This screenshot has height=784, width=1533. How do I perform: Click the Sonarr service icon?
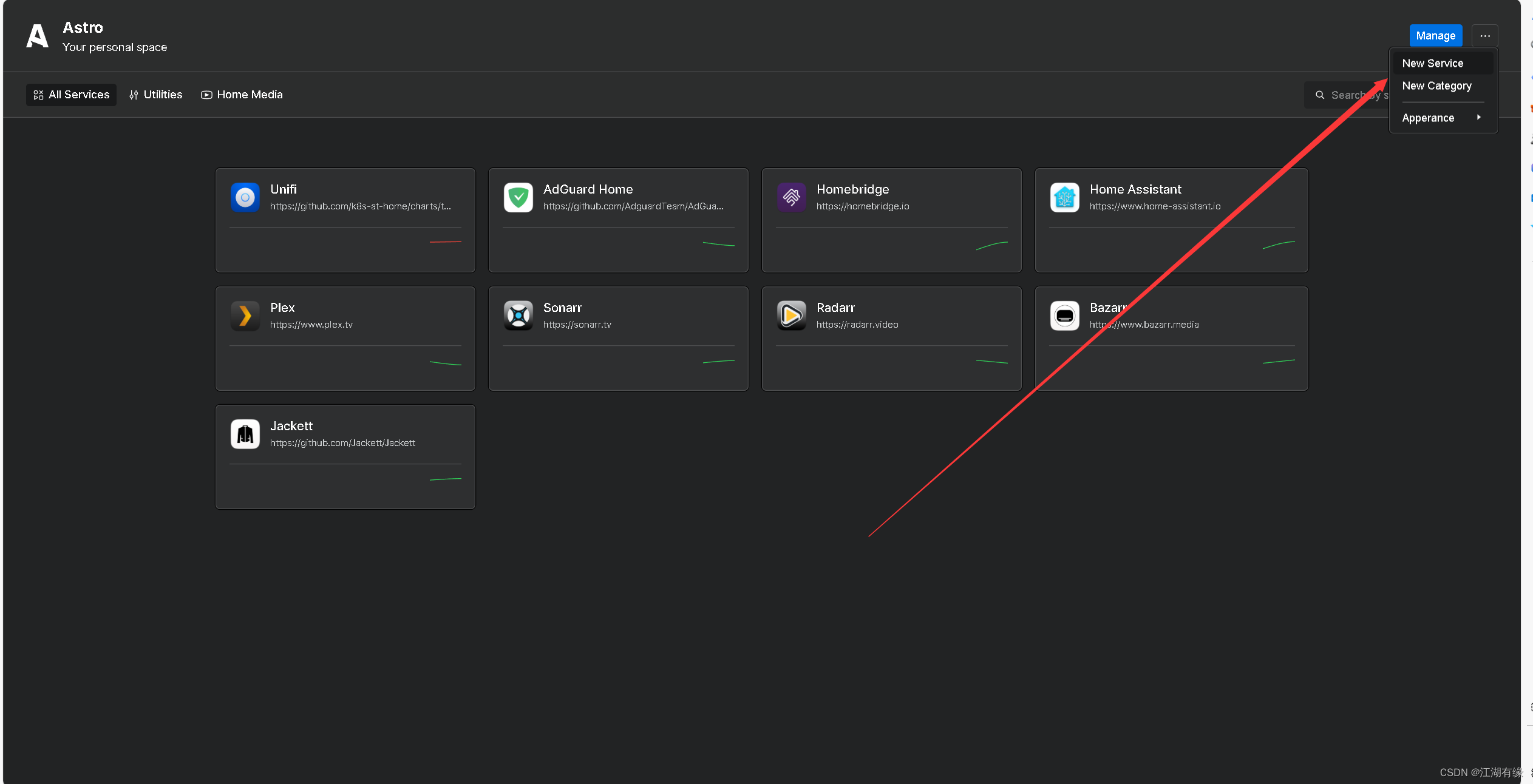(518, 316)
